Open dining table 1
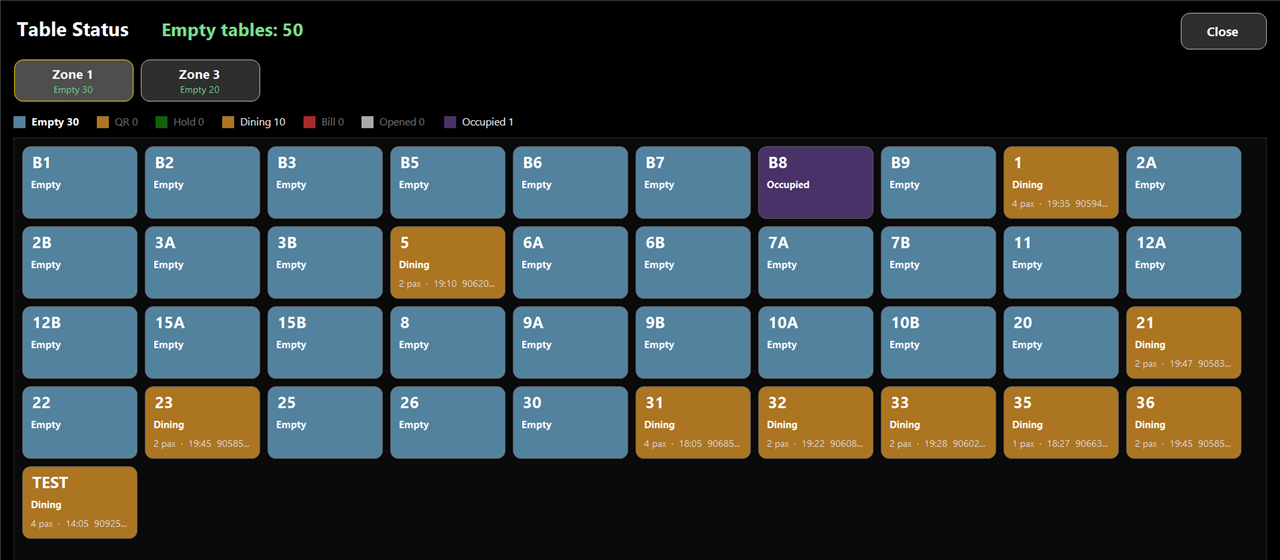1280x560 pixels. click(1061, 182)
